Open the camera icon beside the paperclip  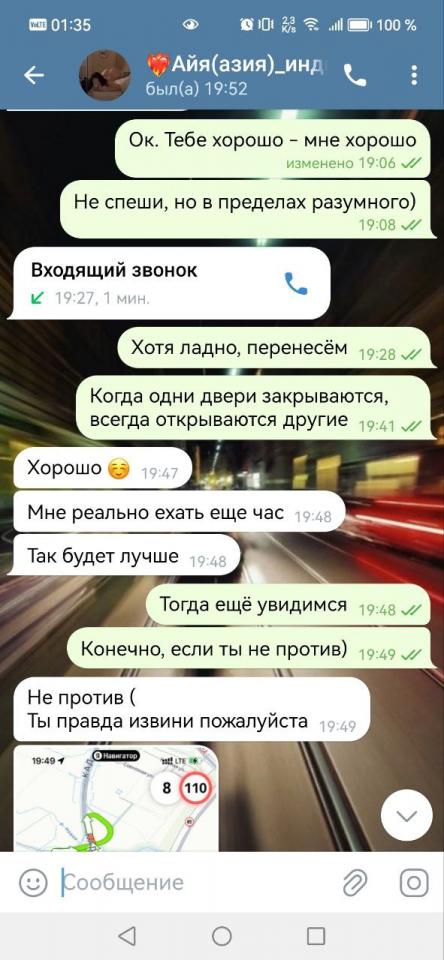point(414,882)
